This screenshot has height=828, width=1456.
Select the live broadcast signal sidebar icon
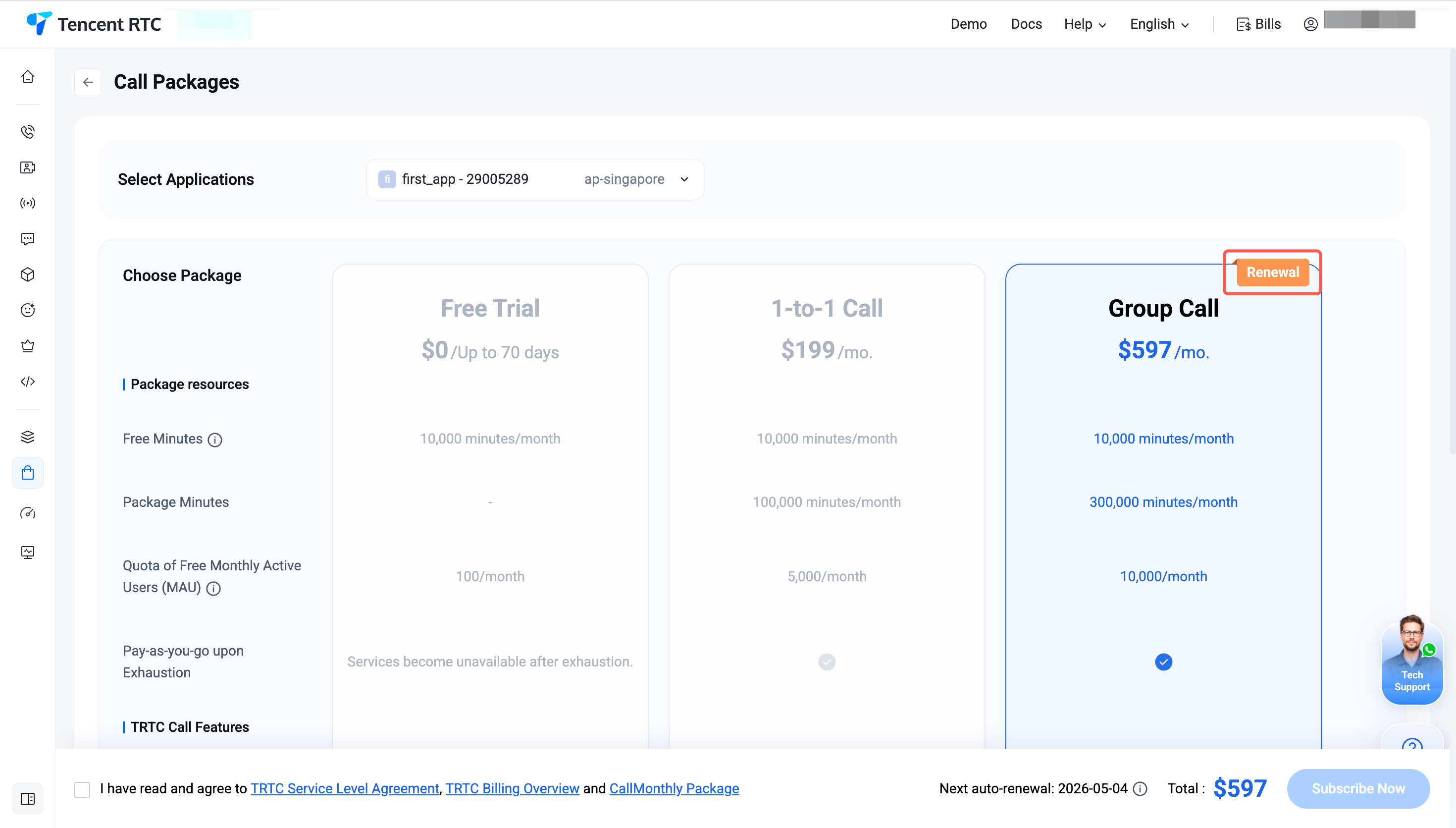coord(27,203)
